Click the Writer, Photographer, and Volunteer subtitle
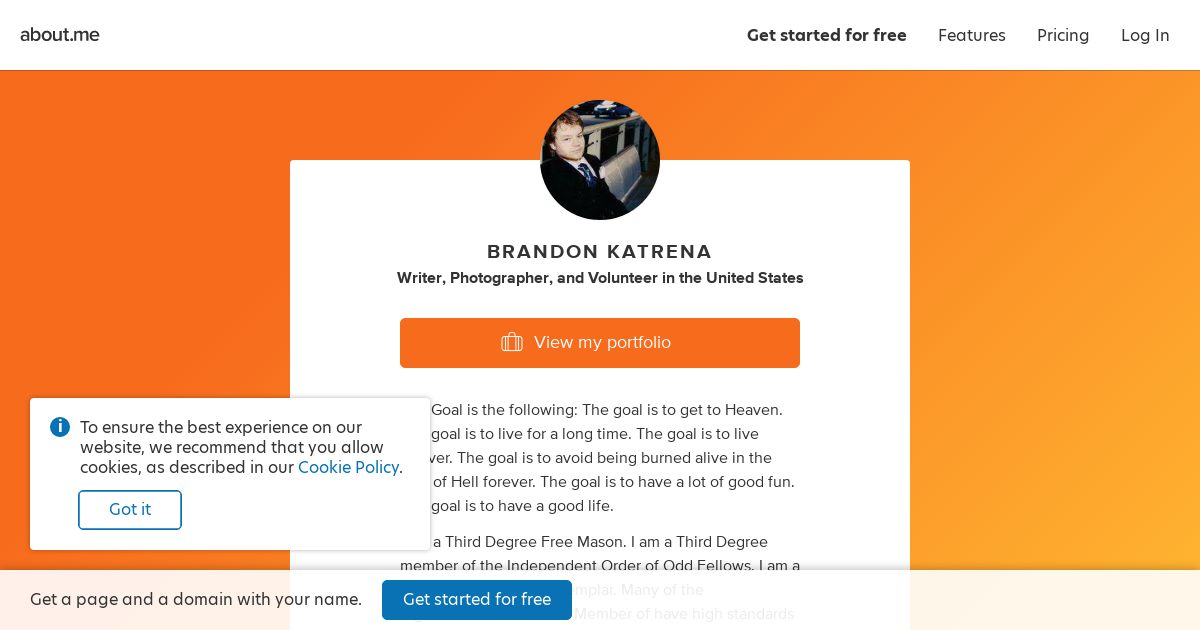This screenshot has width=1200, height=630. 600,278
